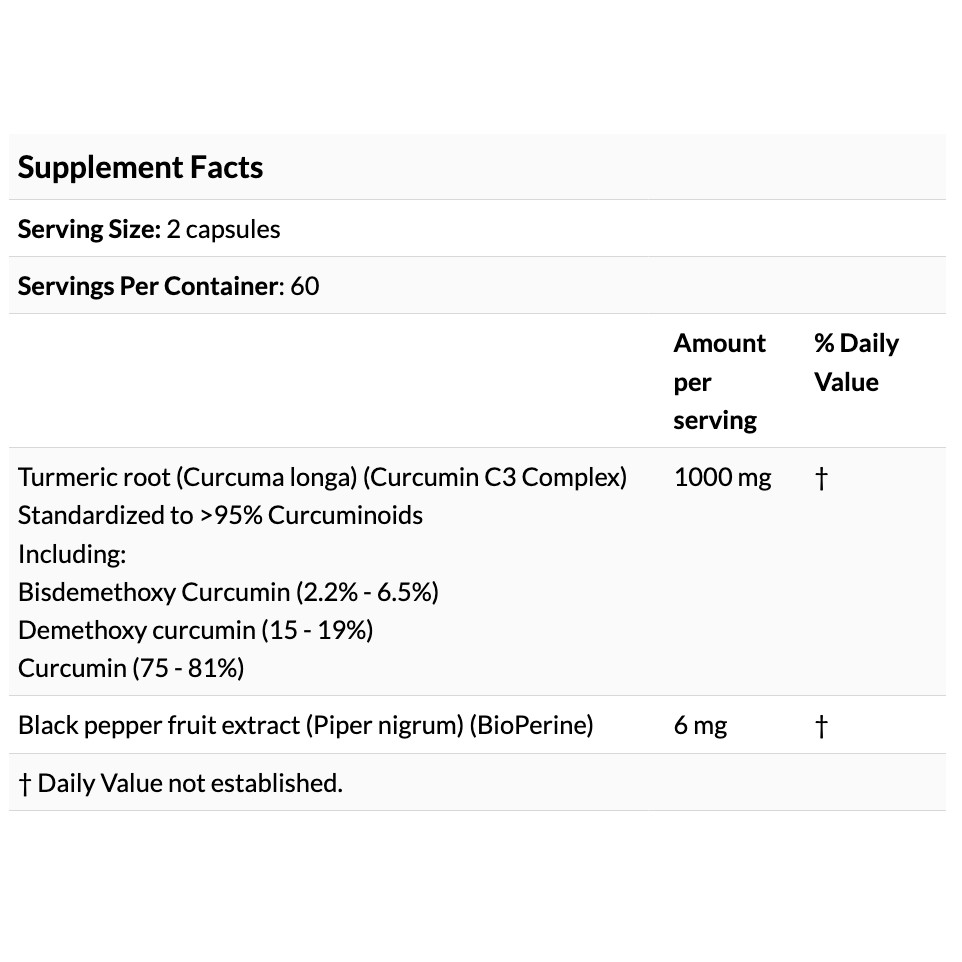
Task: Click the dagger symbol beside 1000 mg
Action: pyautogui.click(x=821, y=478)
